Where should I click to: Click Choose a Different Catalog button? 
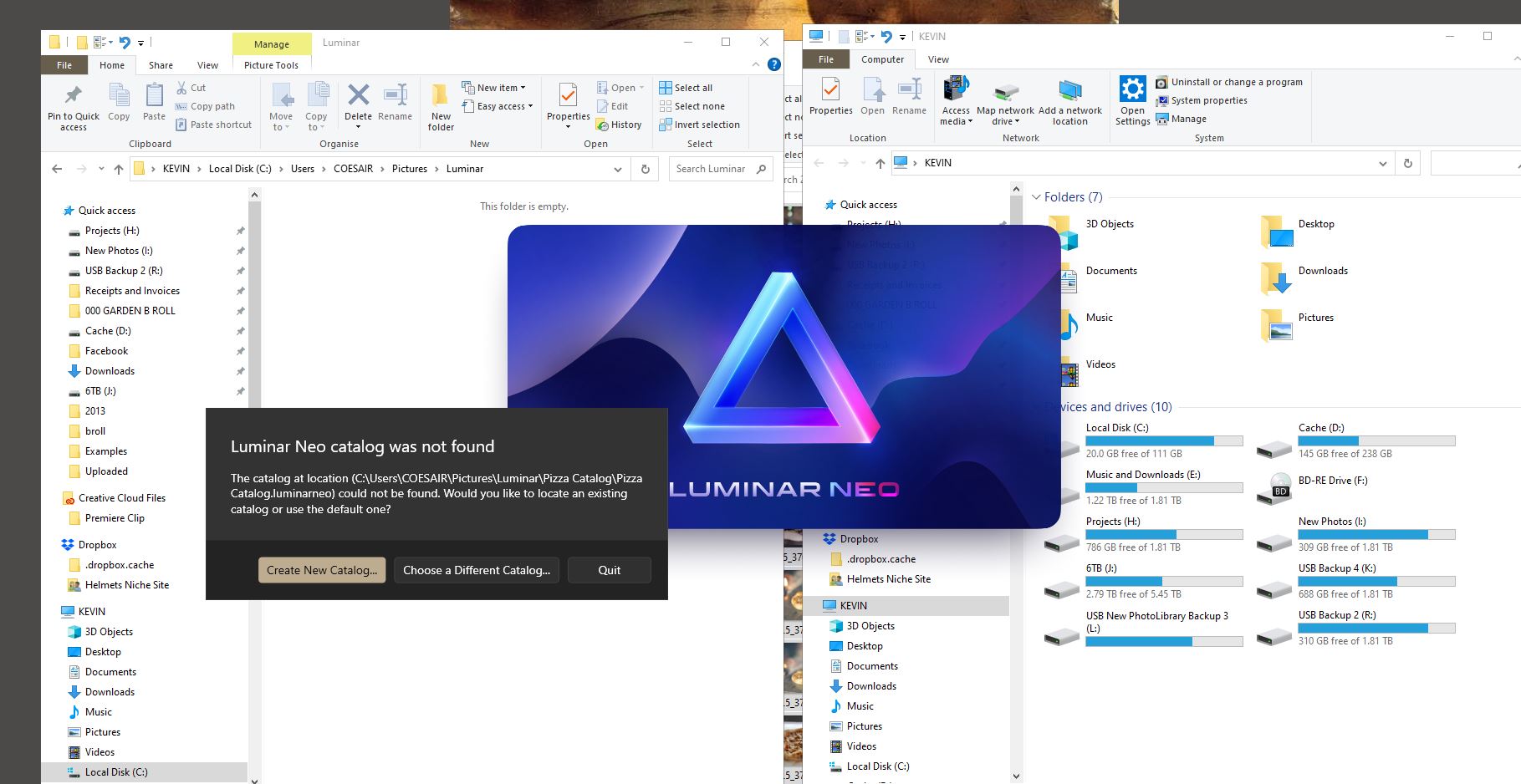point(477,570)
